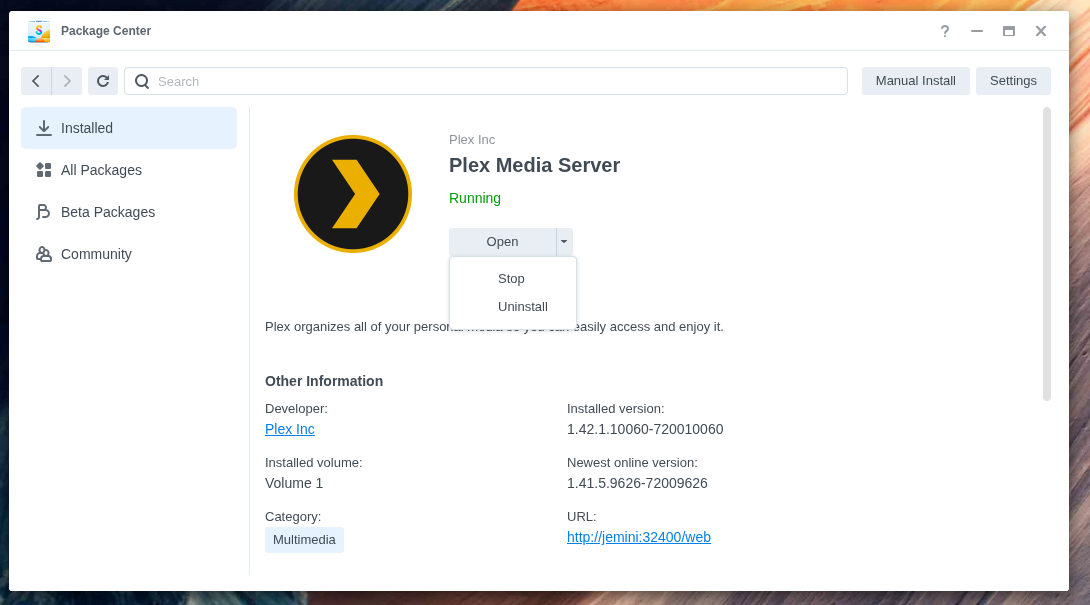Choose Uninstall from the dropdown menu
This screenshot has height=605, width=1090.
pyautogui.click(x=513, y=307)
